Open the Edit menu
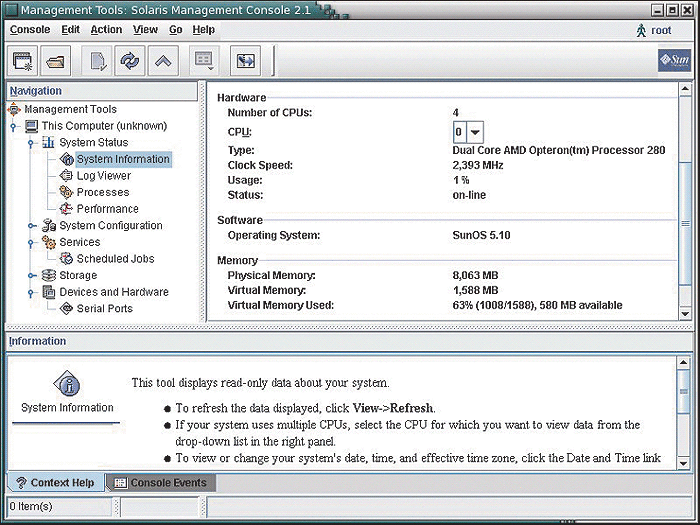The width and height of the screenshot is (700, 525). point(71,30)
